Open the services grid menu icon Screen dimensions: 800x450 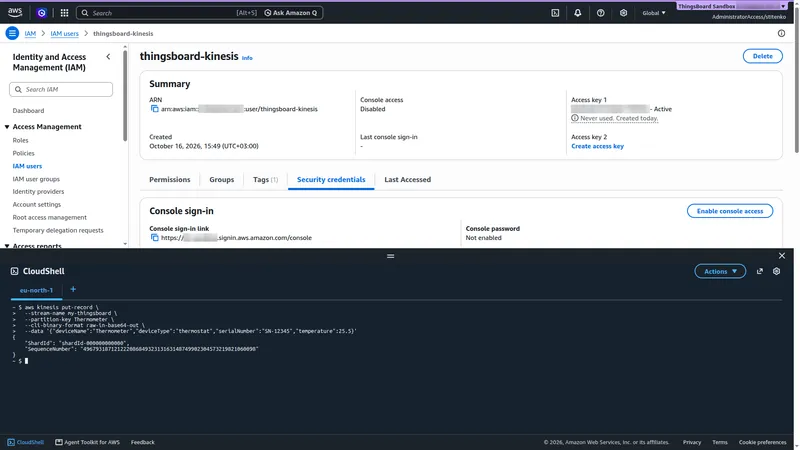pos(64,13)
